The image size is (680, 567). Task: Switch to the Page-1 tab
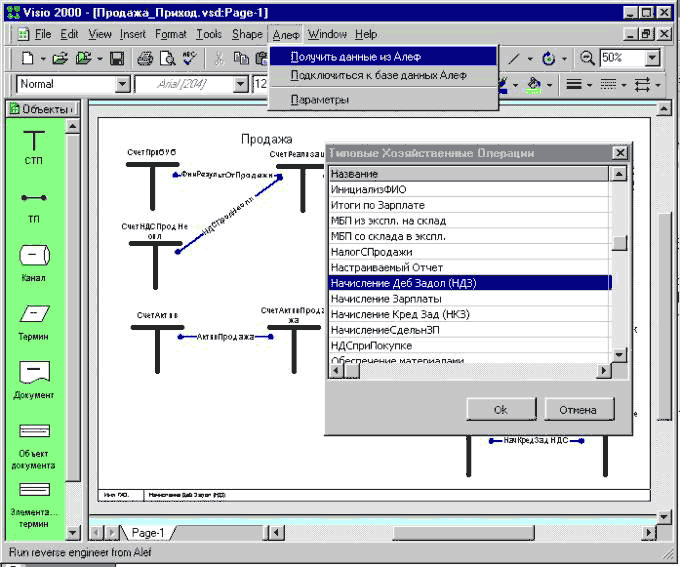[147, 533]
